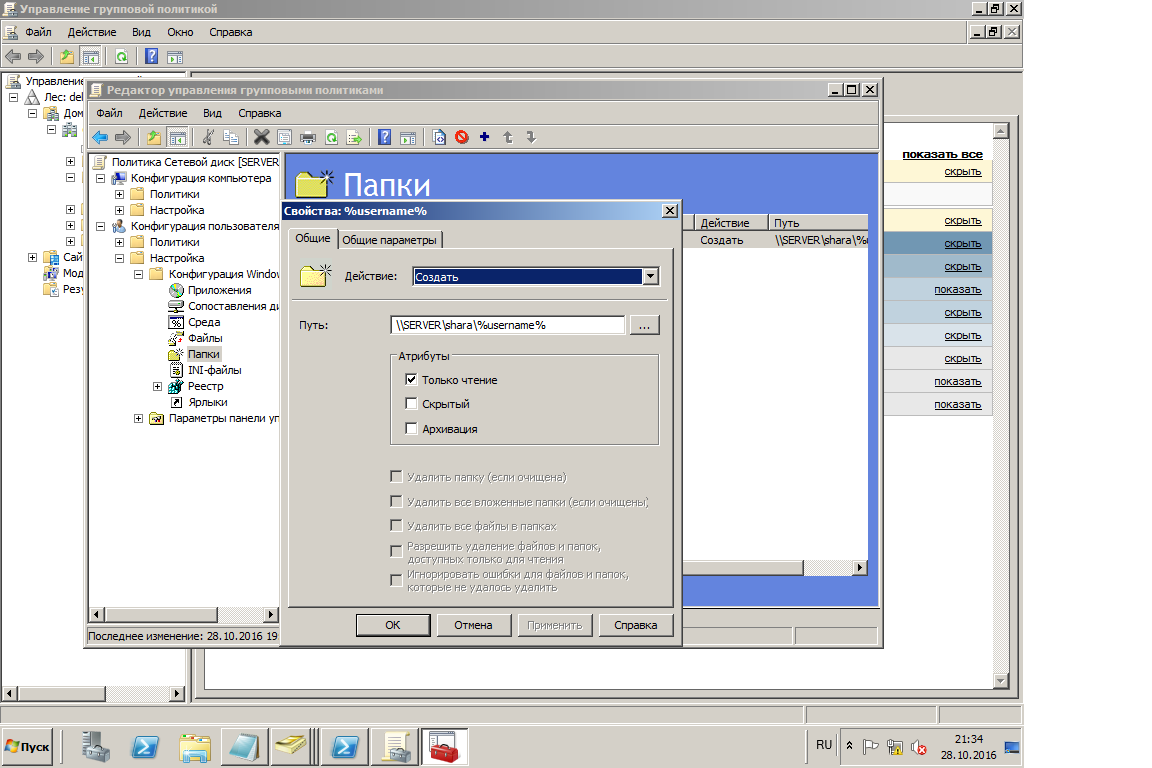1152x768 pixels.
Task: Click the 'Применить' button
Action: pos(555,625)
